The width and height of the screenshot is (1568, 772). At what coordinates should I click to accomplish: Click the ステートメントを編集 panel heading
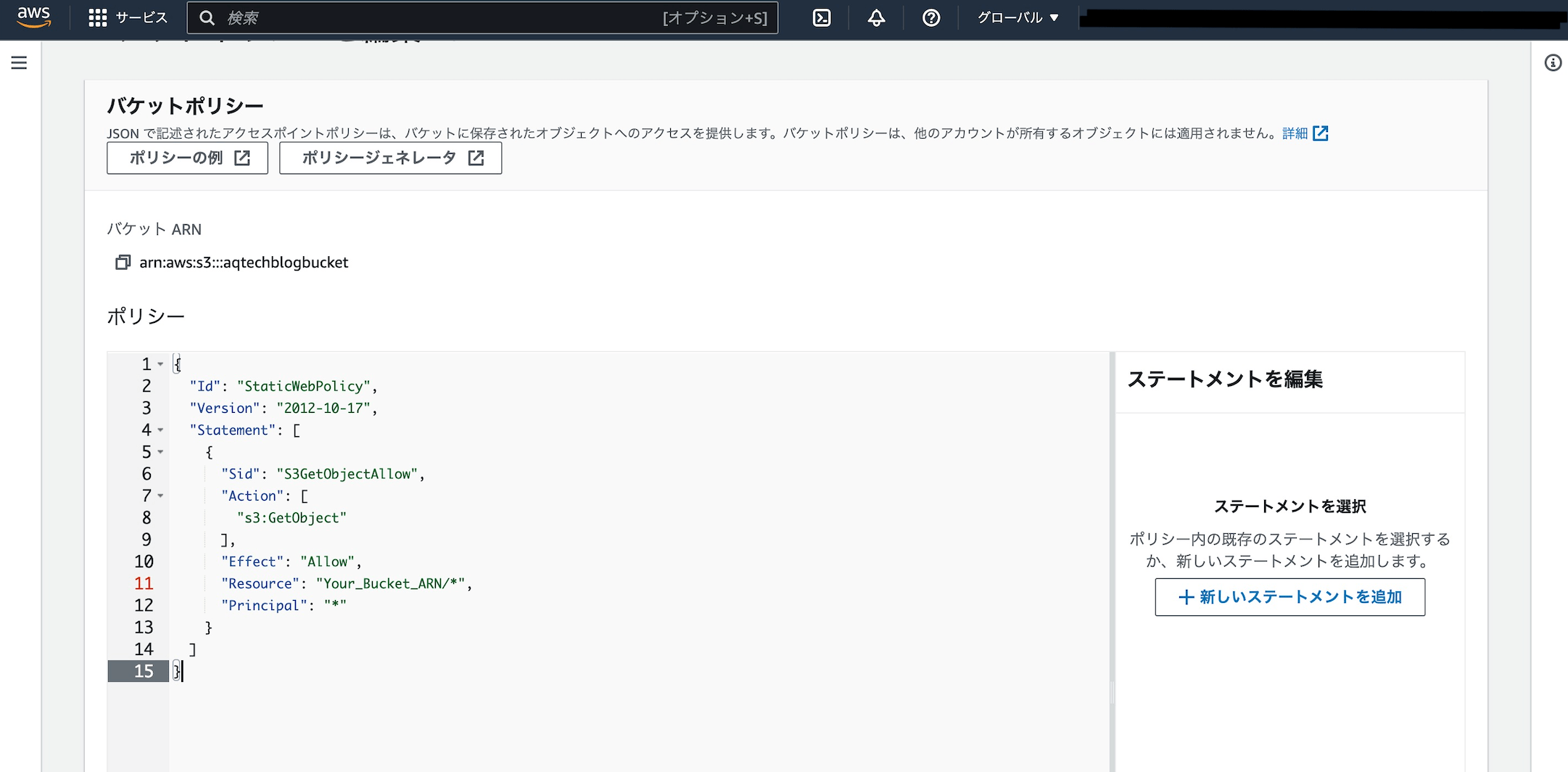click(x=1225, y=379)
